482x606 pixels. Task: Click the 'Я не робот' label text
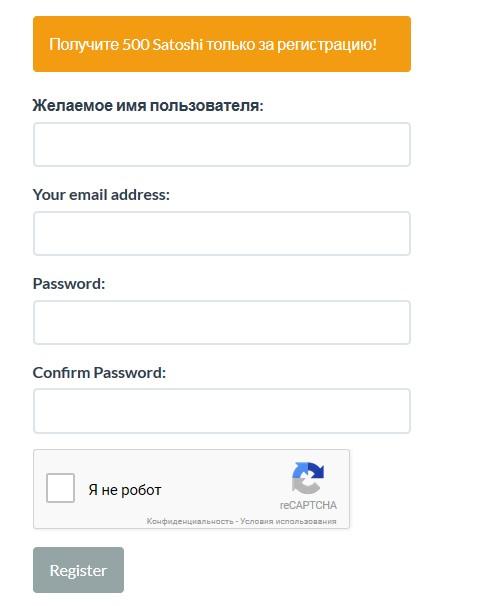click(x=125, y=490)
